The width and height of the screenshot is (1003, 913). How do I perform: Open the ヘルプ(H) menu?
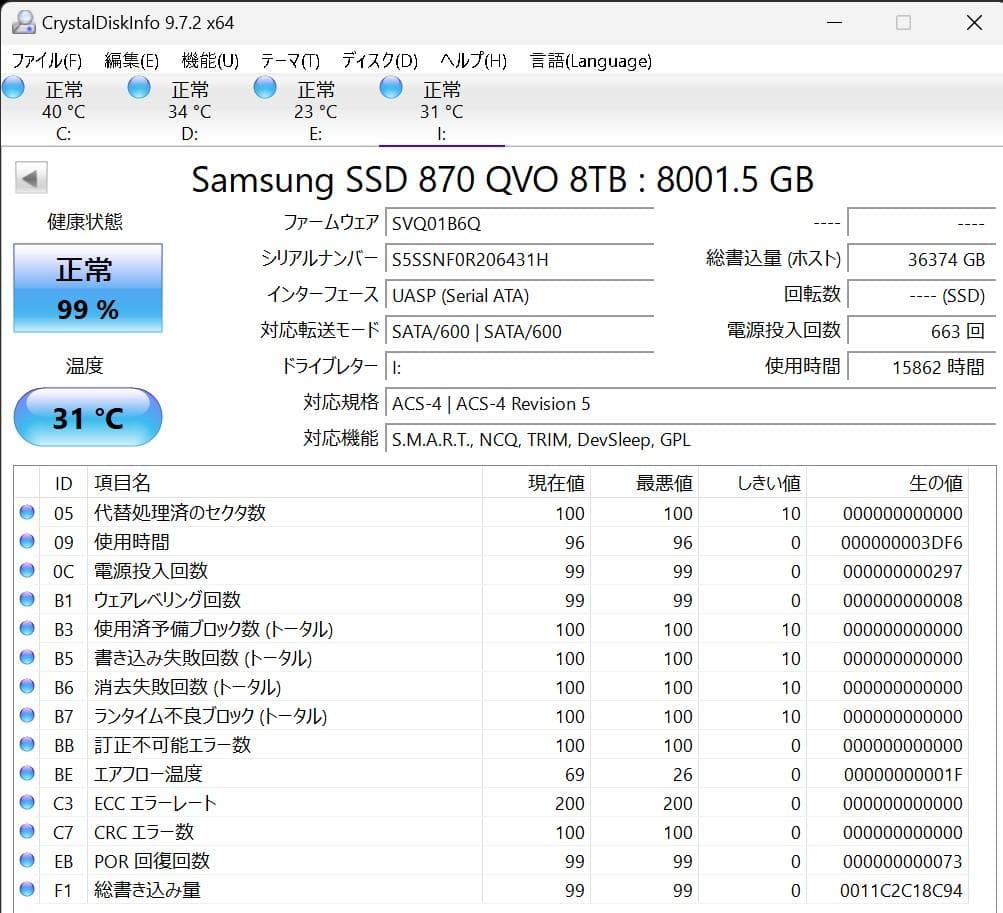click(x=470, y=60)
